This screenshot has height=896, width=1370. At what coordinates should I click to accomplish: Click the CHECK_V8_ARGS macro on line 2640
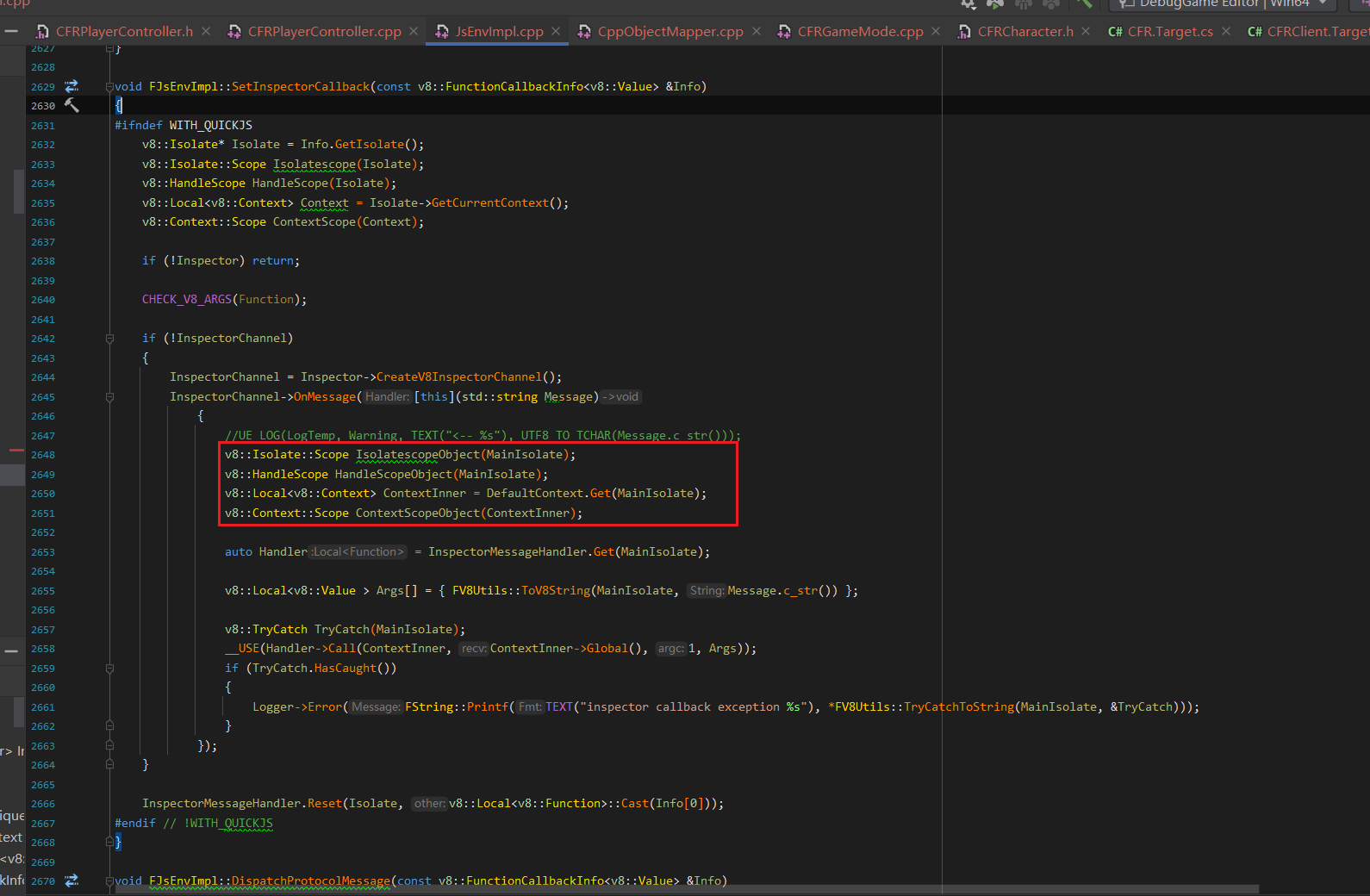click(187, 300)
